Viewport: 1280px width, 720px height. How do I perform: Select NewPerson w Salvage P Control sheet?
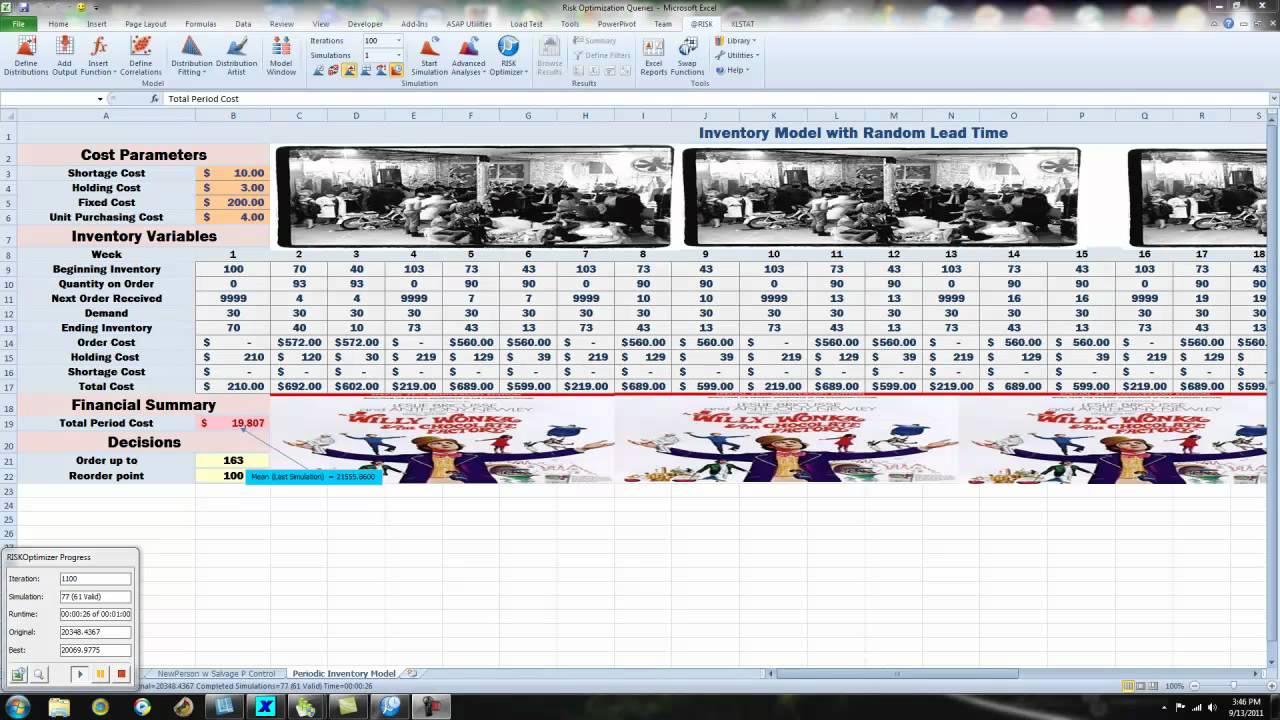click(x=216, y=674)
